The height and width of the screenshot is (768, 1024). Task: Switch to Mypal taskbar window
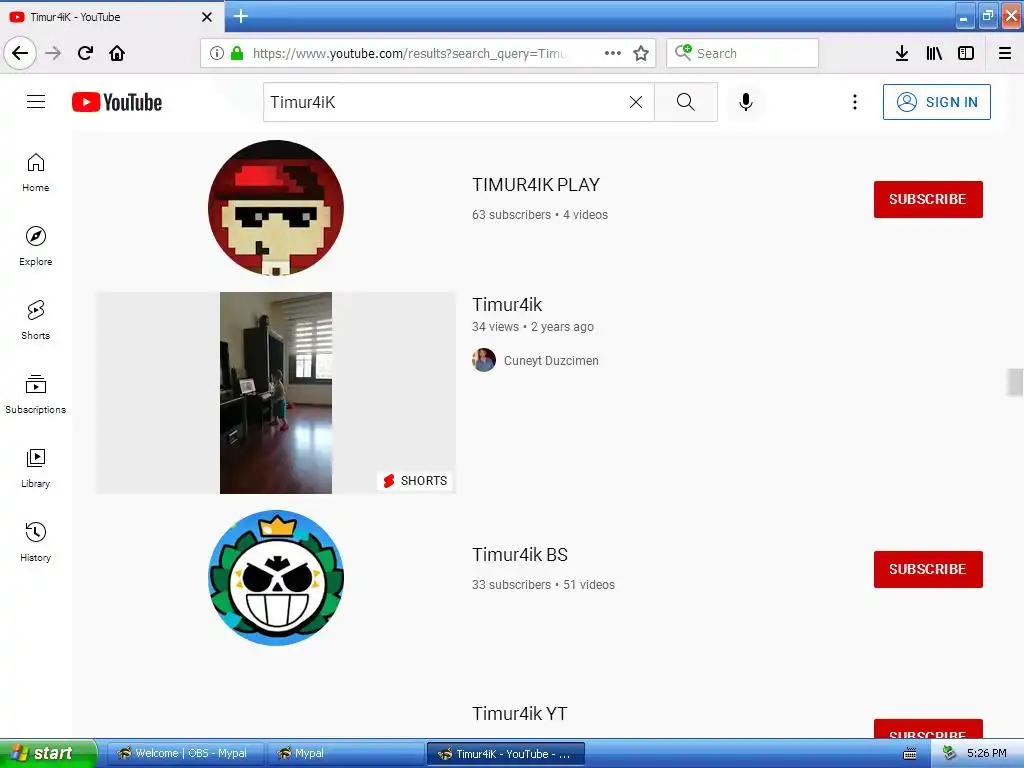[x=345, y=753]
